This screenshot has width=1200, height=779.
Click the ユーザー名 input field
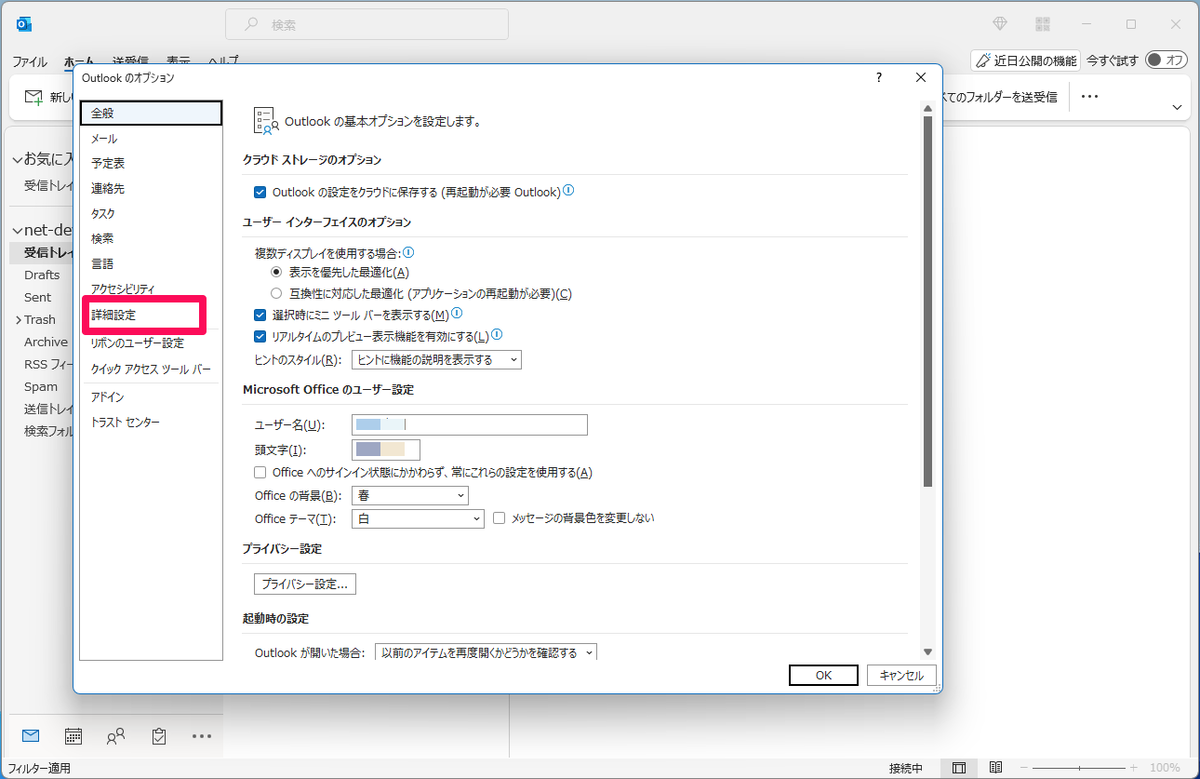point(470,425)
